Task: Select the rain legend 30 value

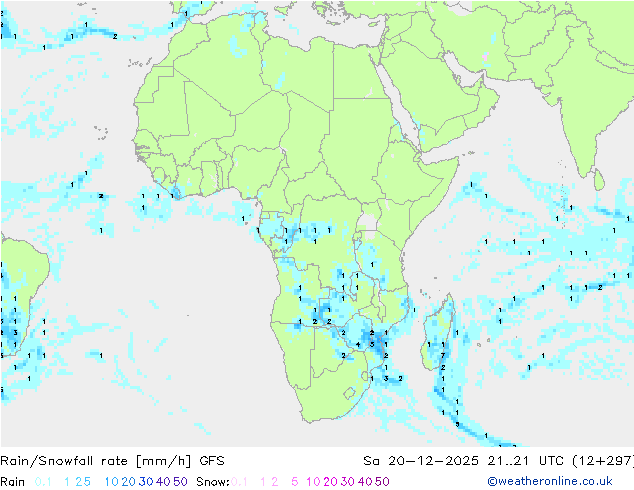Action: [146, 482]
